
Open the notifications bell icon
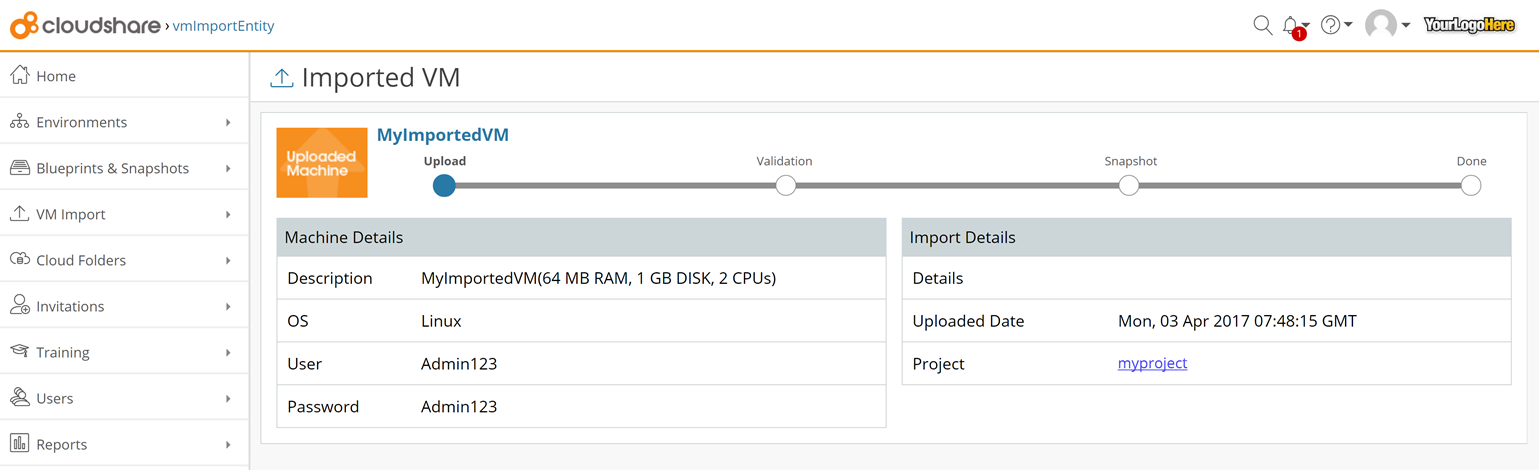(x=1290, y=24)
